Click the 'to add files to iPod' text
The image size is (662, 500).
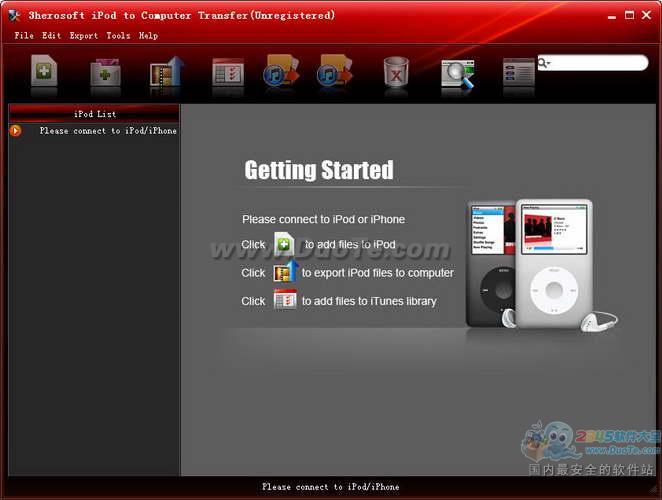tap(350, 244)
